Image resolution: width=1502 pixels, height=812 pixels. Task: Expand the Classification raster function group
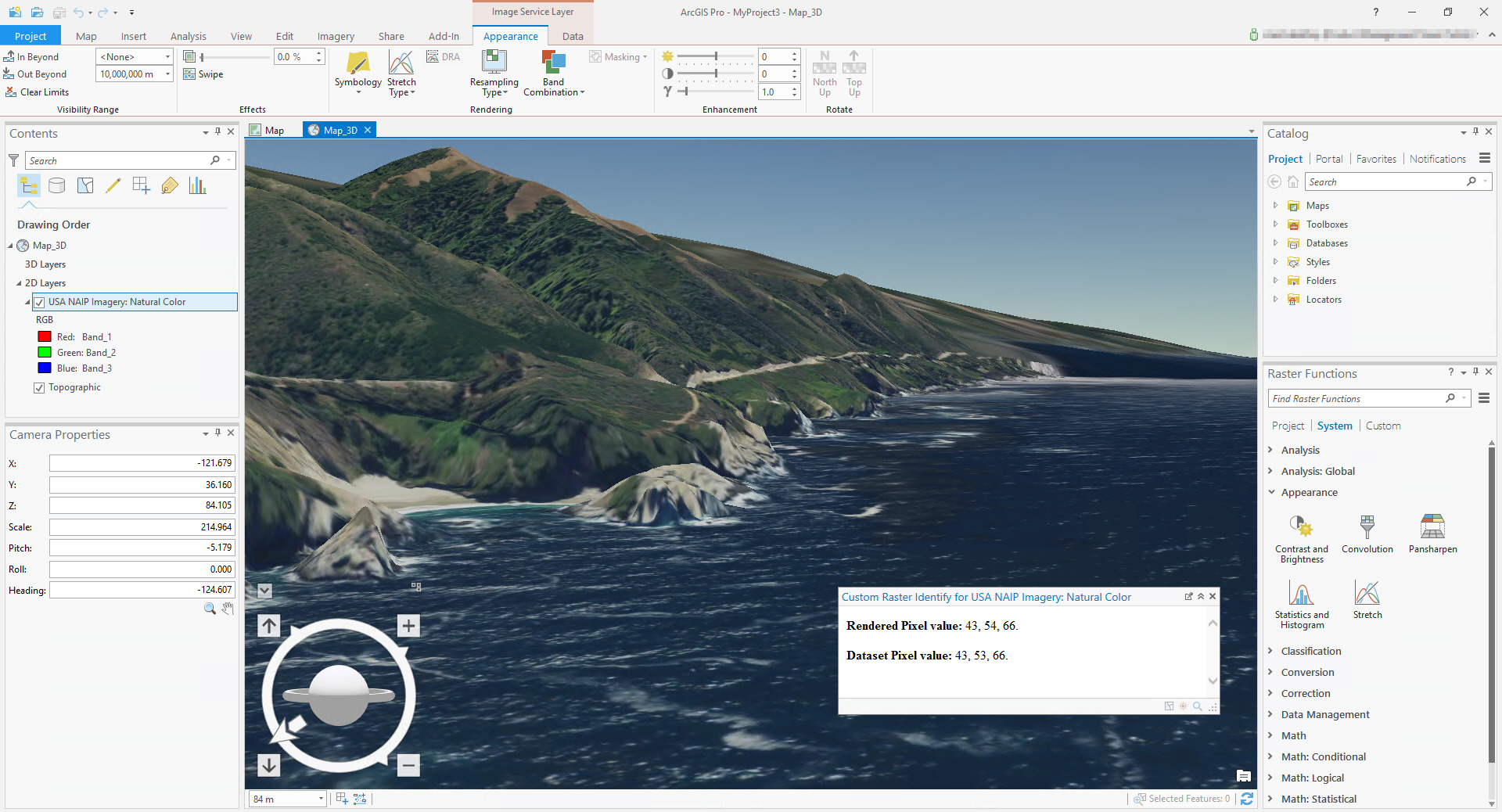[x=1270, y=651]
